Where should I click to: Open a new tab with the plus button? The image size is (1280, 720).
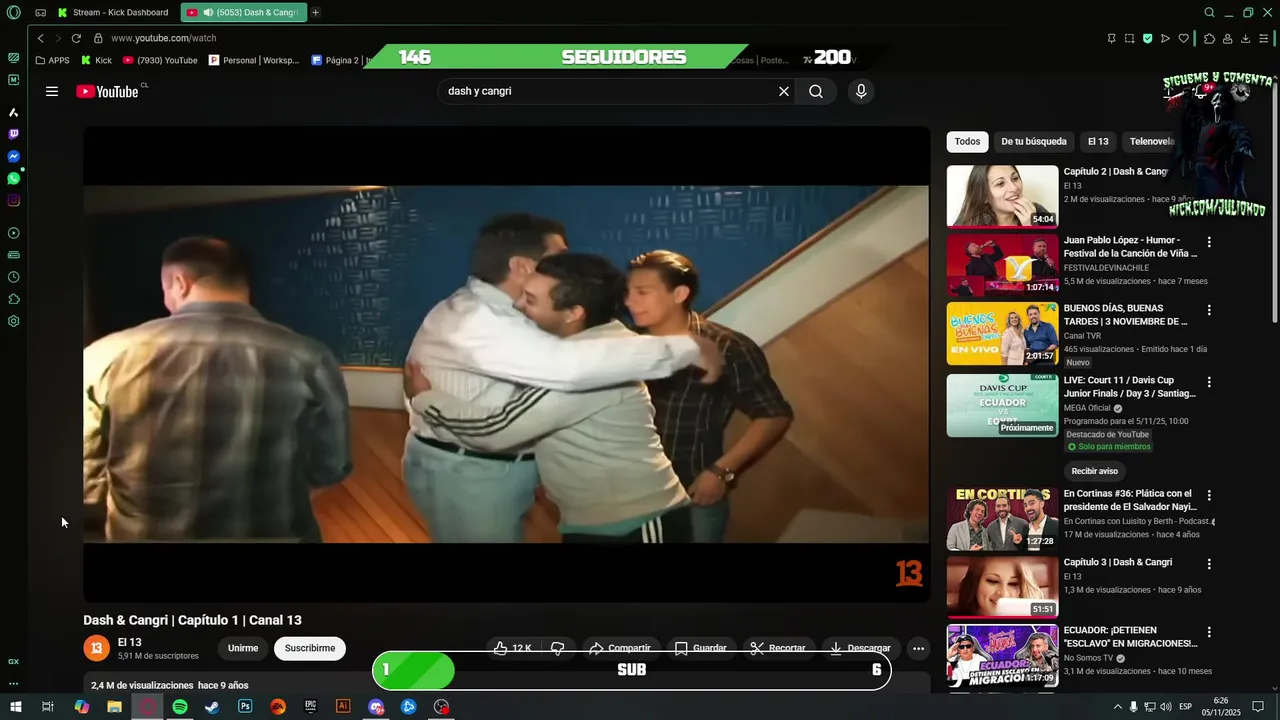[316, 13]
